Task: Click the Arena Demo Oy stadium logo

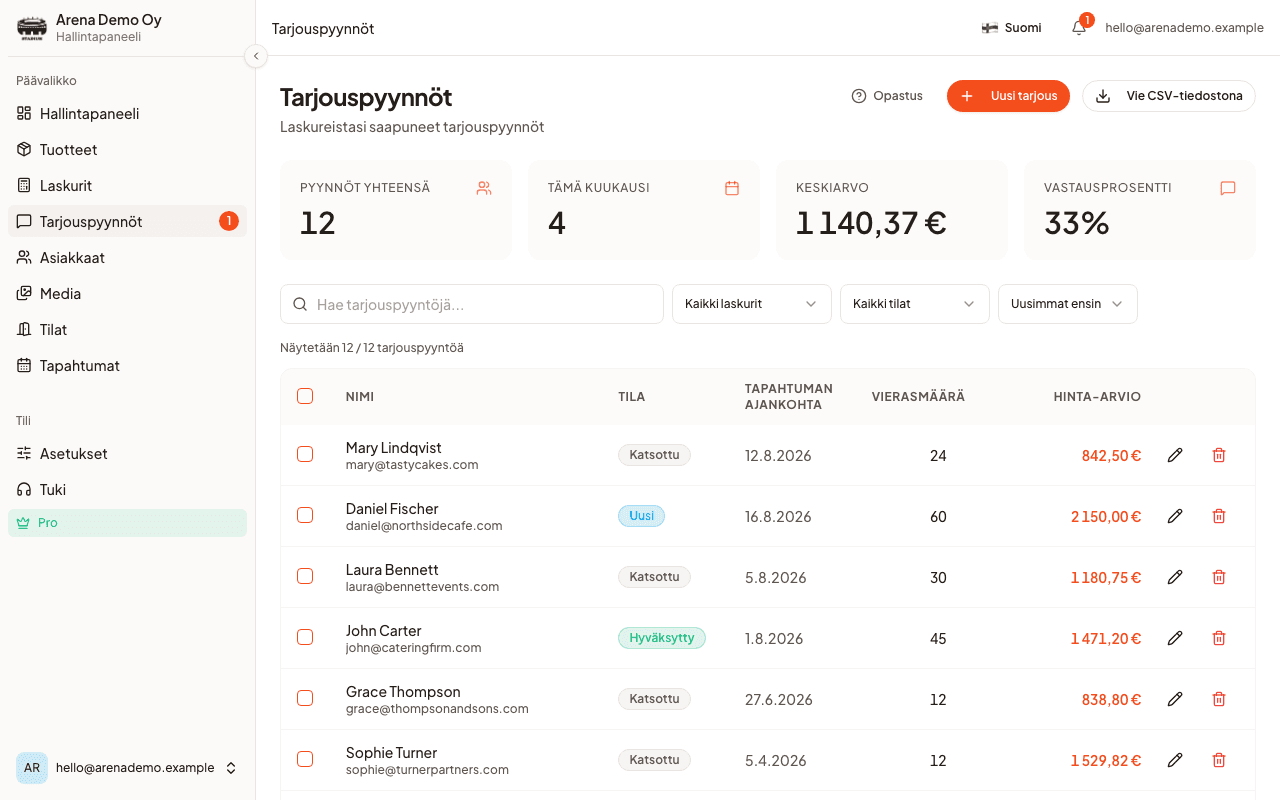Action: point(32,28)
